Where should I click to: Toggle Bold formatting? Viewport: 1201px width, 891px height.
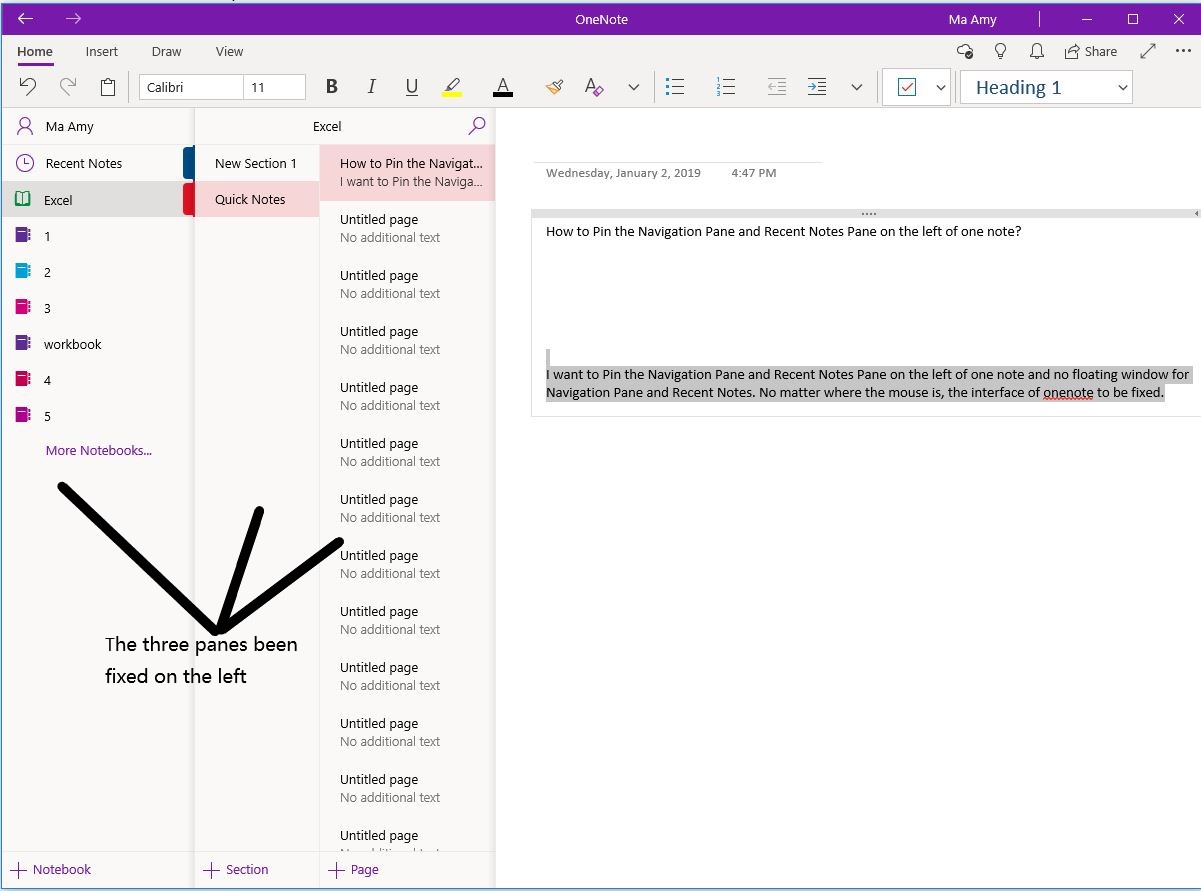332,87
